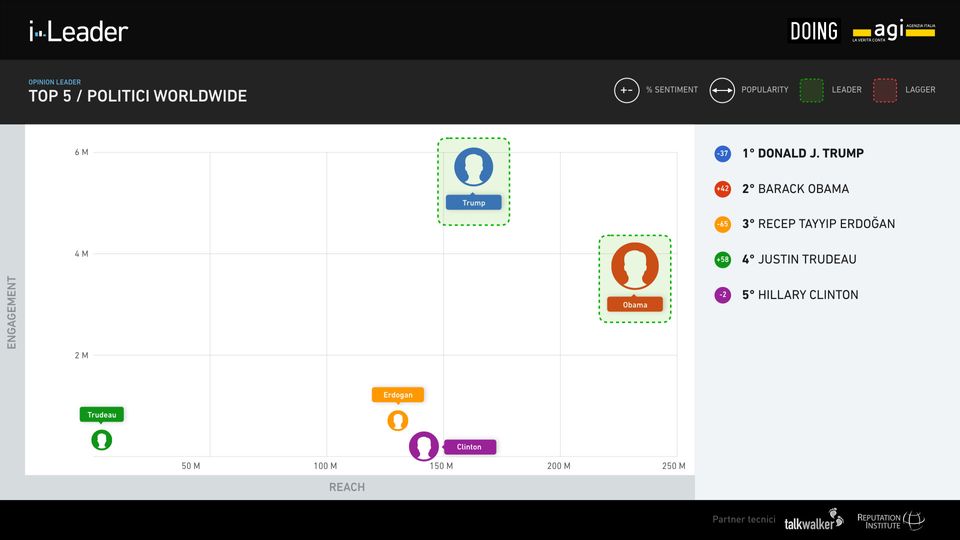Image resolution: width=960 pixels, height=540 pixels.
Task: Open the Reputation Institute partner logo
Action: tap(890, 520)
